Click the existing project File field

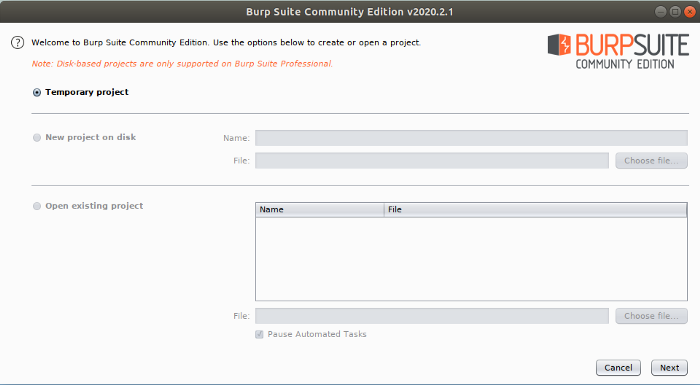click(x=432, y=316)
